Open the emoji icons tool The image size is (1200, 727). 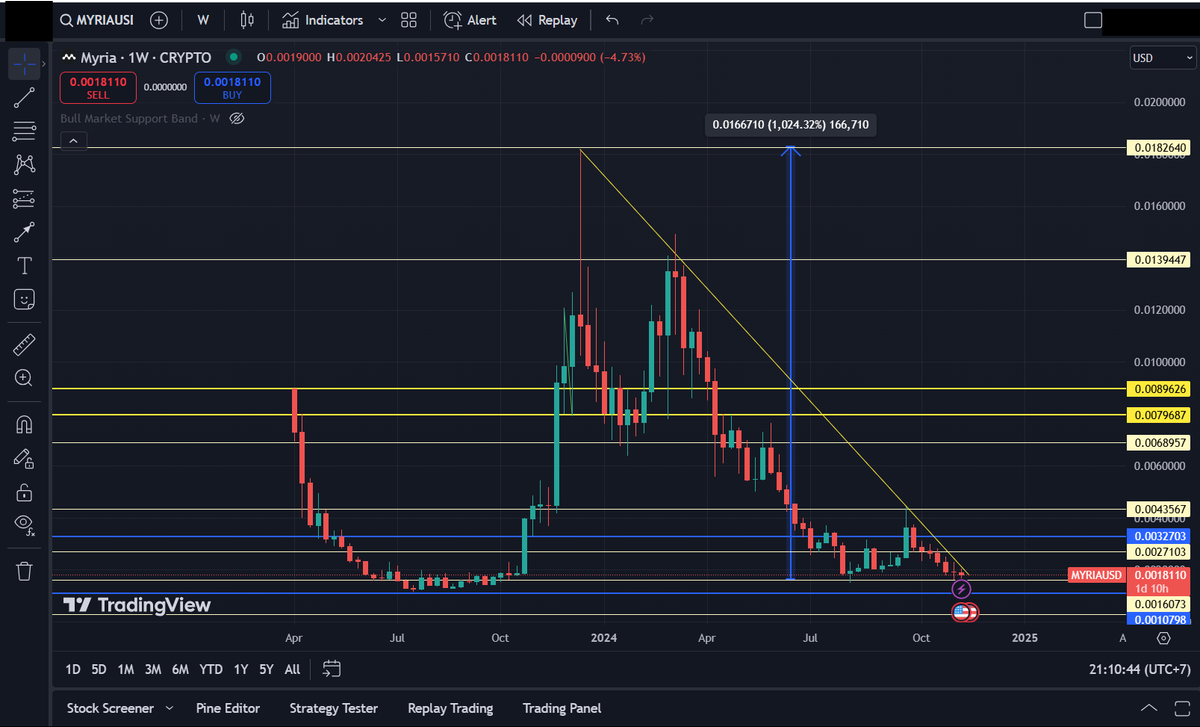[x=25, y=299]
